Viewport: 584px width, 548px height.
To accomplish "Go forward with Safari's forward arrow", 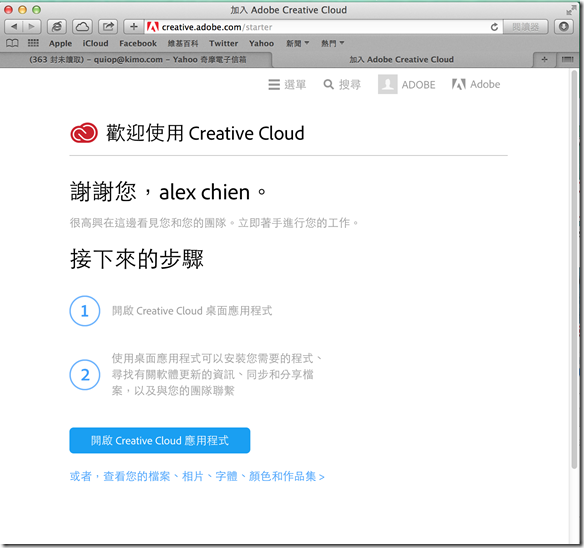I will pyautogui.click(x=32, y=27).
